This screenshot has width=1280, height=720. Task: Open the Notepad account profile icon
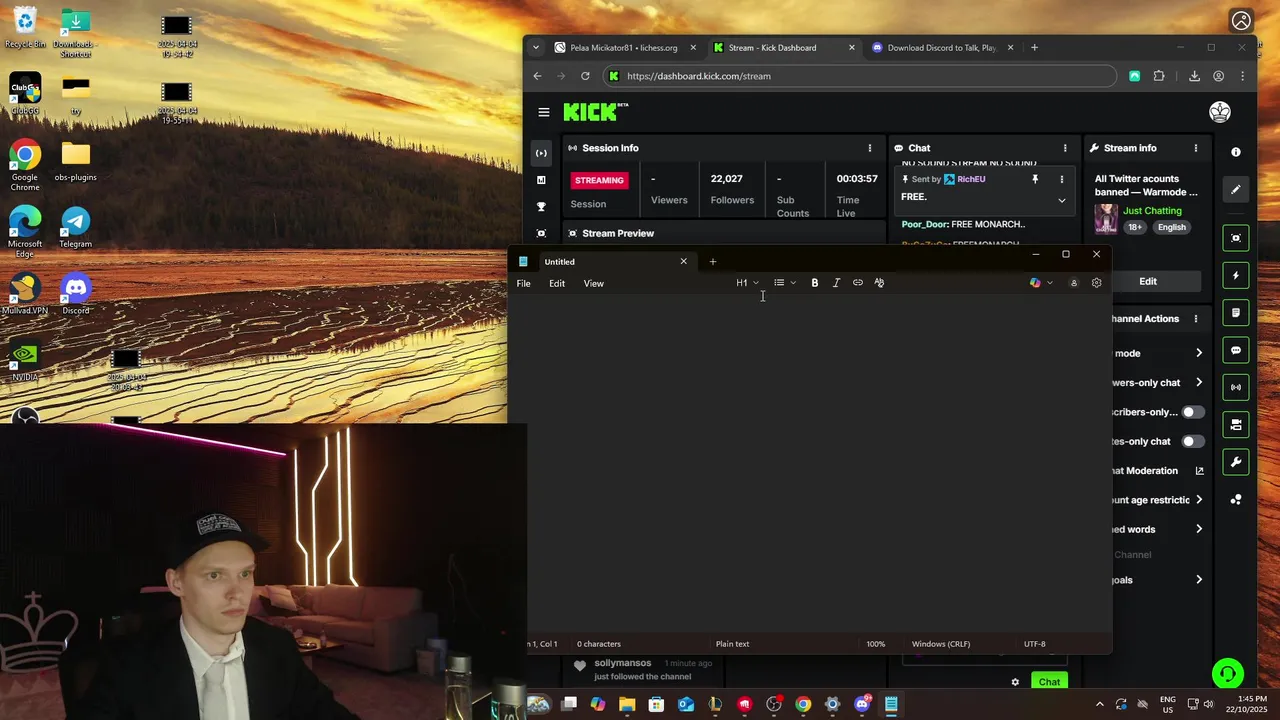tap(1074, 283)
